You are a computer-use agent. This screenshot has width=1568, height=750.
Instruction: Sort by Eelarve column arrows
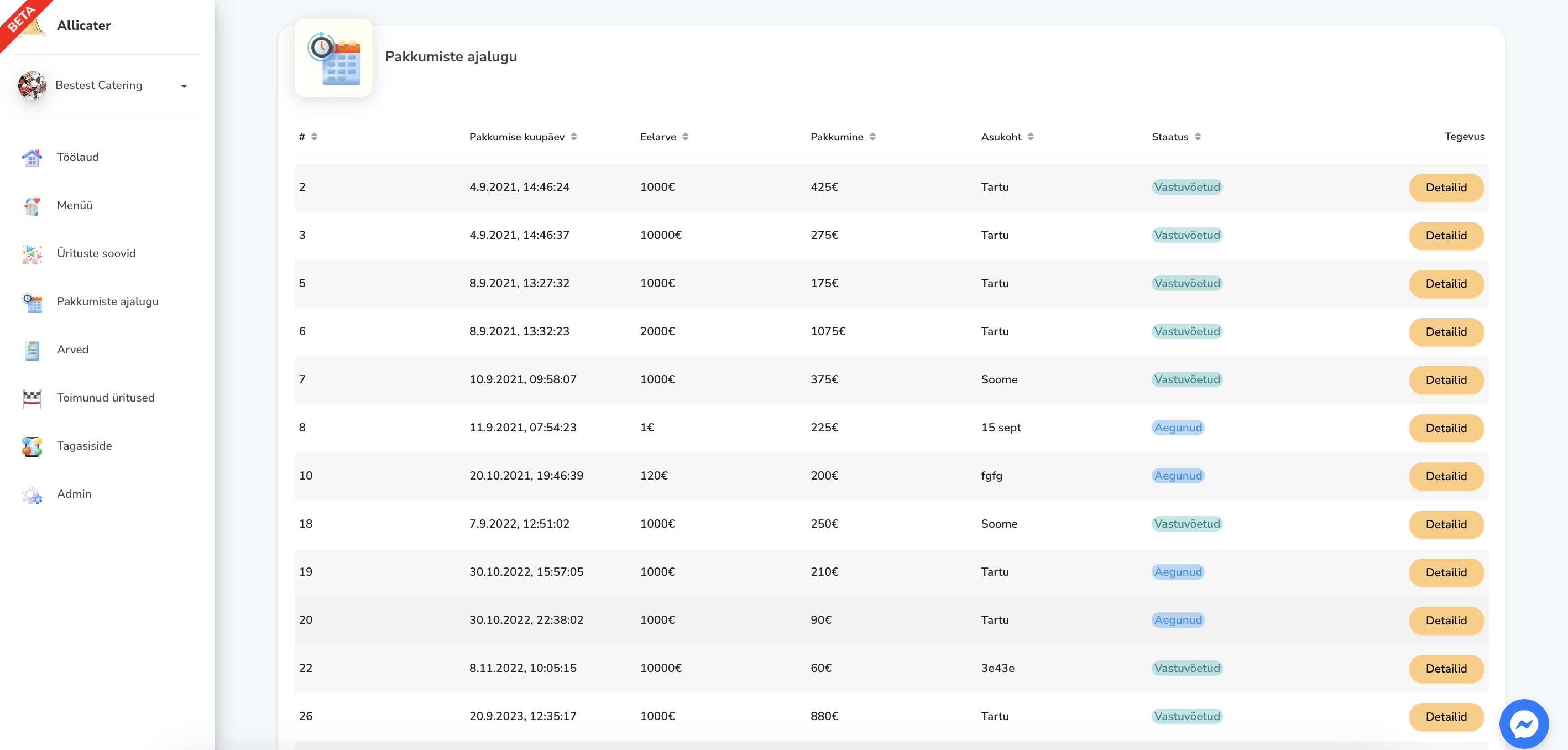point(686,137)
